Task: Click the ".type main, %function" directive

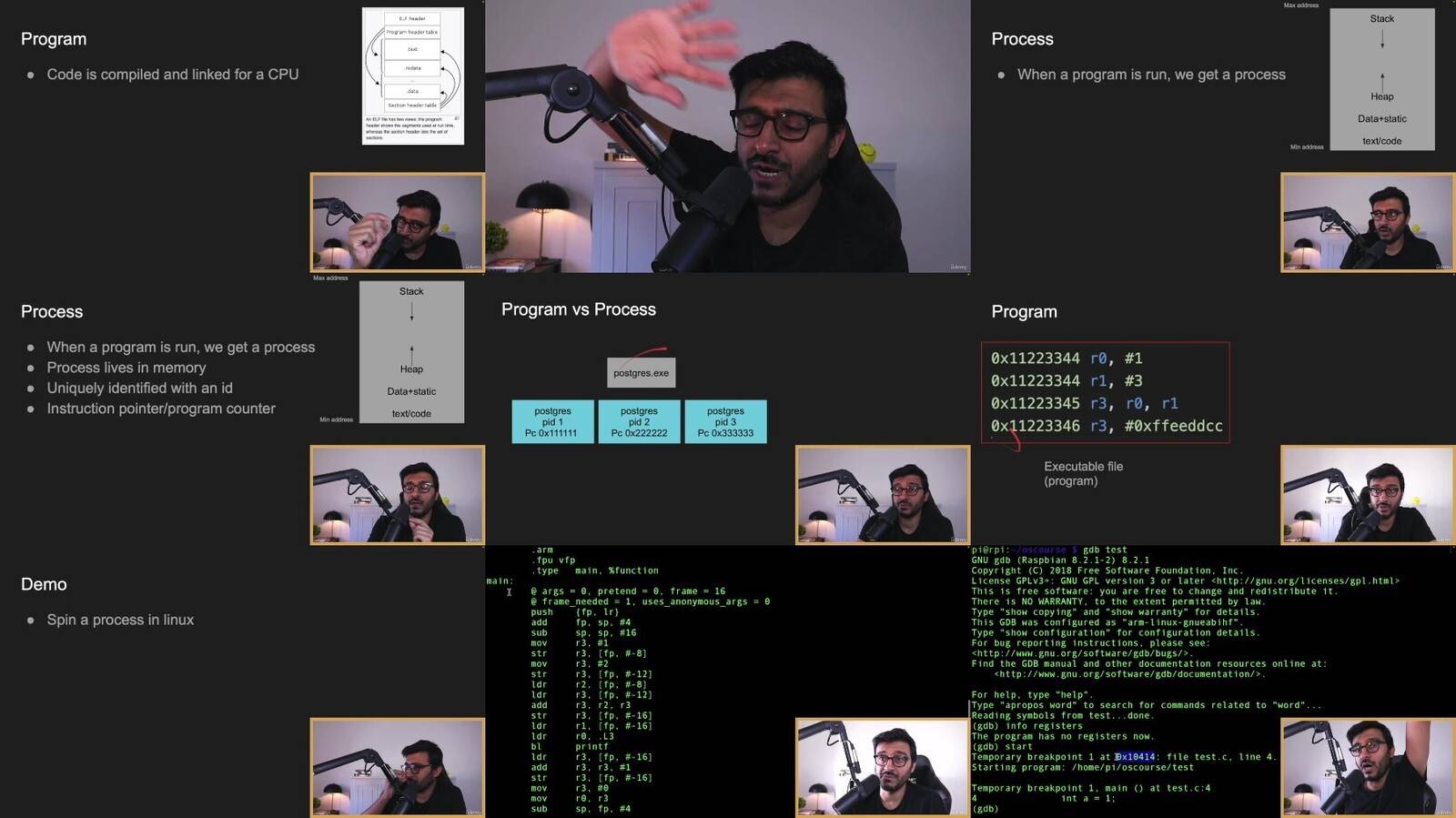Action: [x=595, y=571]
